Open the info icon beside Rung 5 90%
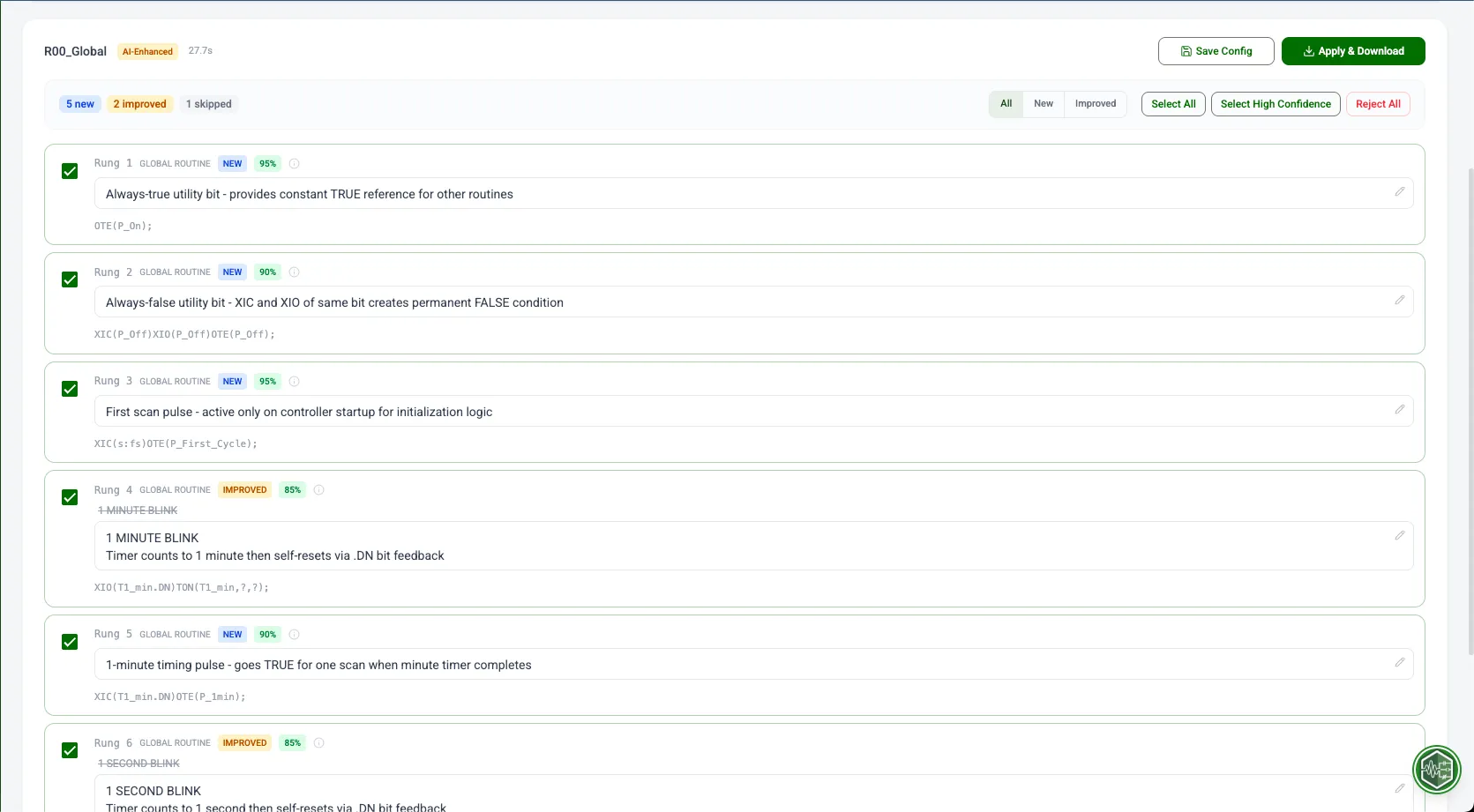The image size is (1474, 812). point(295,635)
